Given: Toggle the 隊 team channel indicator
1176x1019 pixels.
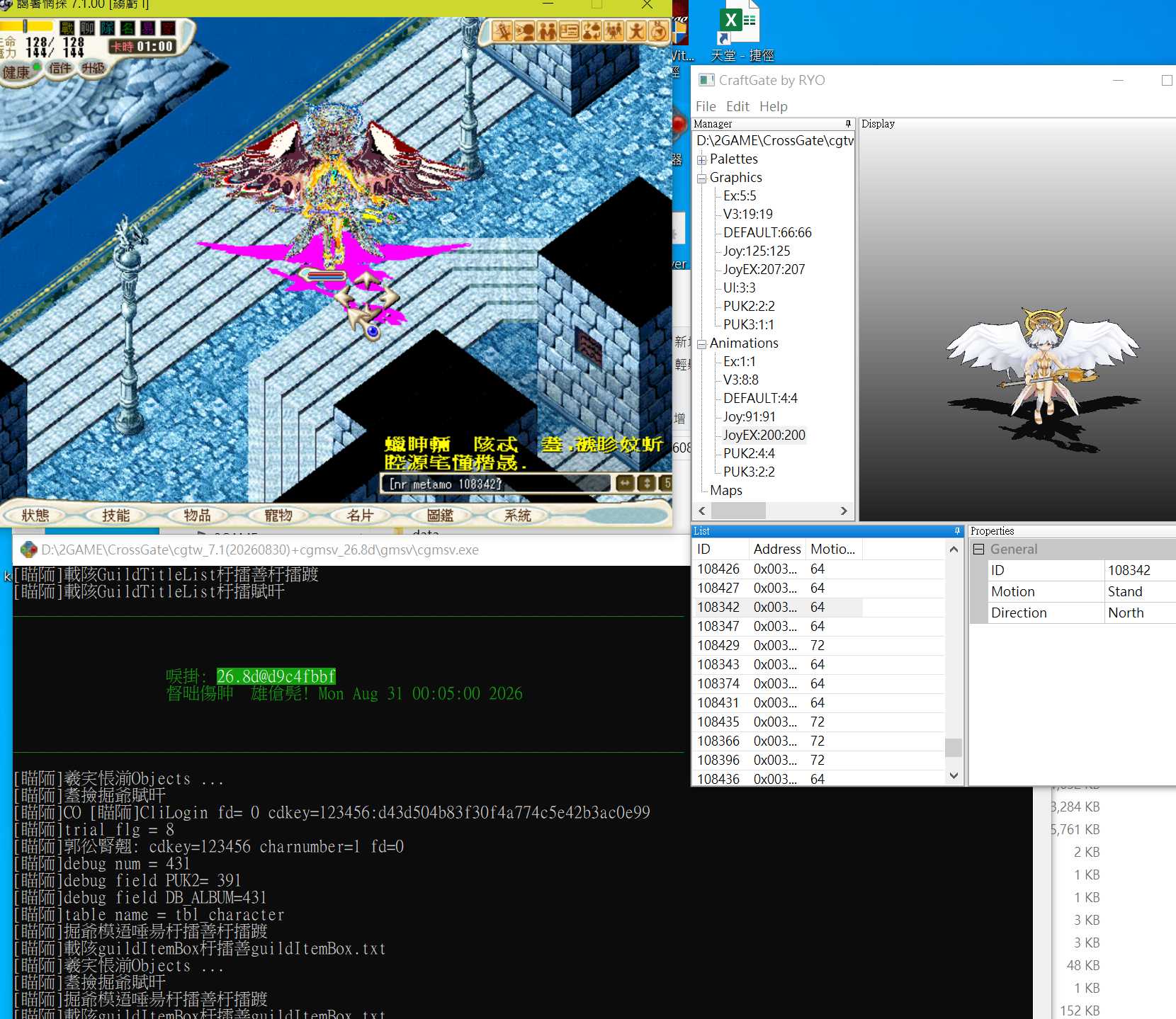Looking at the screenshot, I should point(107,28).
